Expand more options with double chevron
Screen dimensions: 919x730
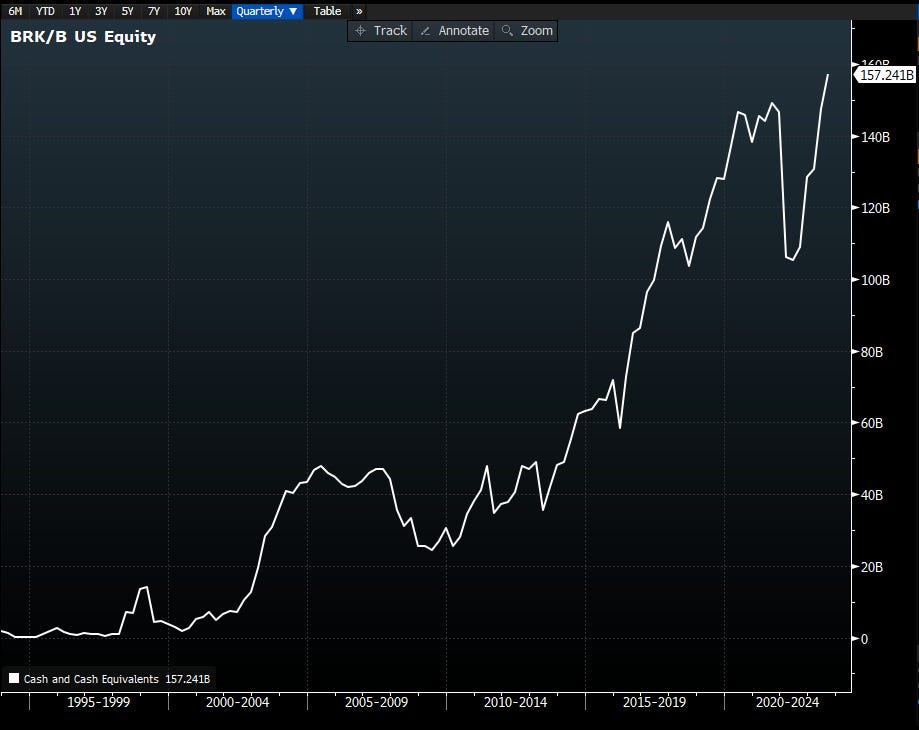359,11
